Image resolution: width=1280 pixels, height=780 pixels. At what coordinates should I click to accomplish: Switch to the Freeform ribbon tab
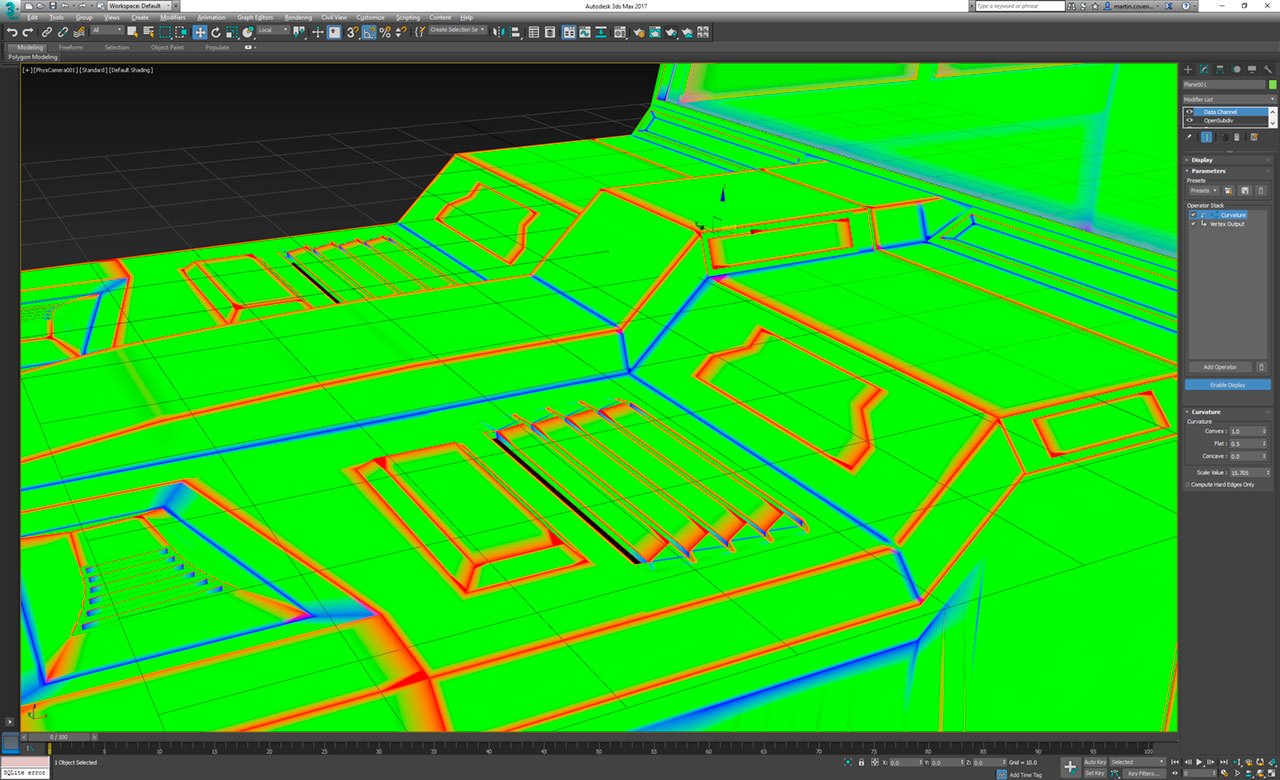point(70,47)
